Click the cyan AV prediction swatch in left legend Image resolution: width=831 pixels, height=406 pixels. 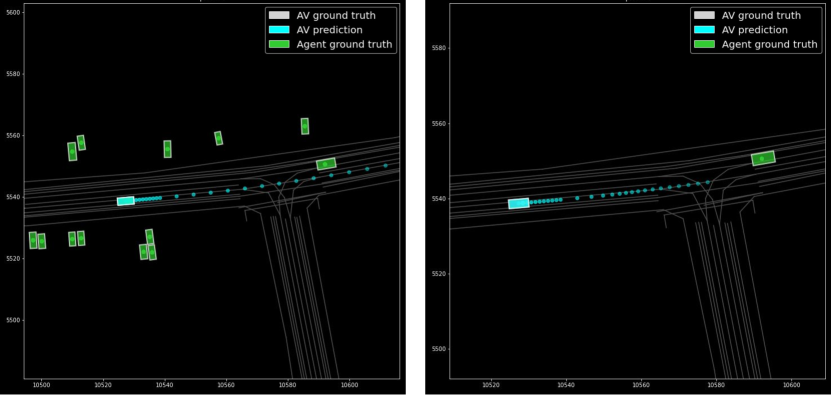tap(279, 30)
